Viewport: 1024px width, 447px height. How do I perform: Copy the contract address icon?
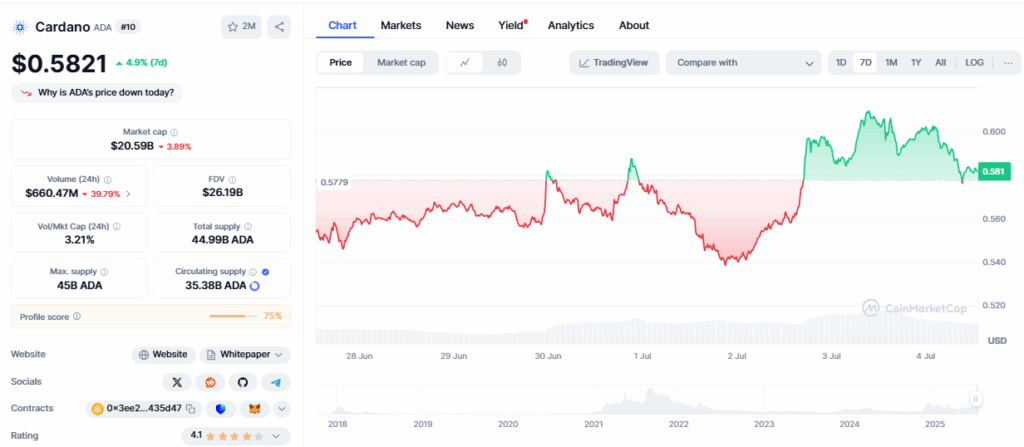coord(191,409)
